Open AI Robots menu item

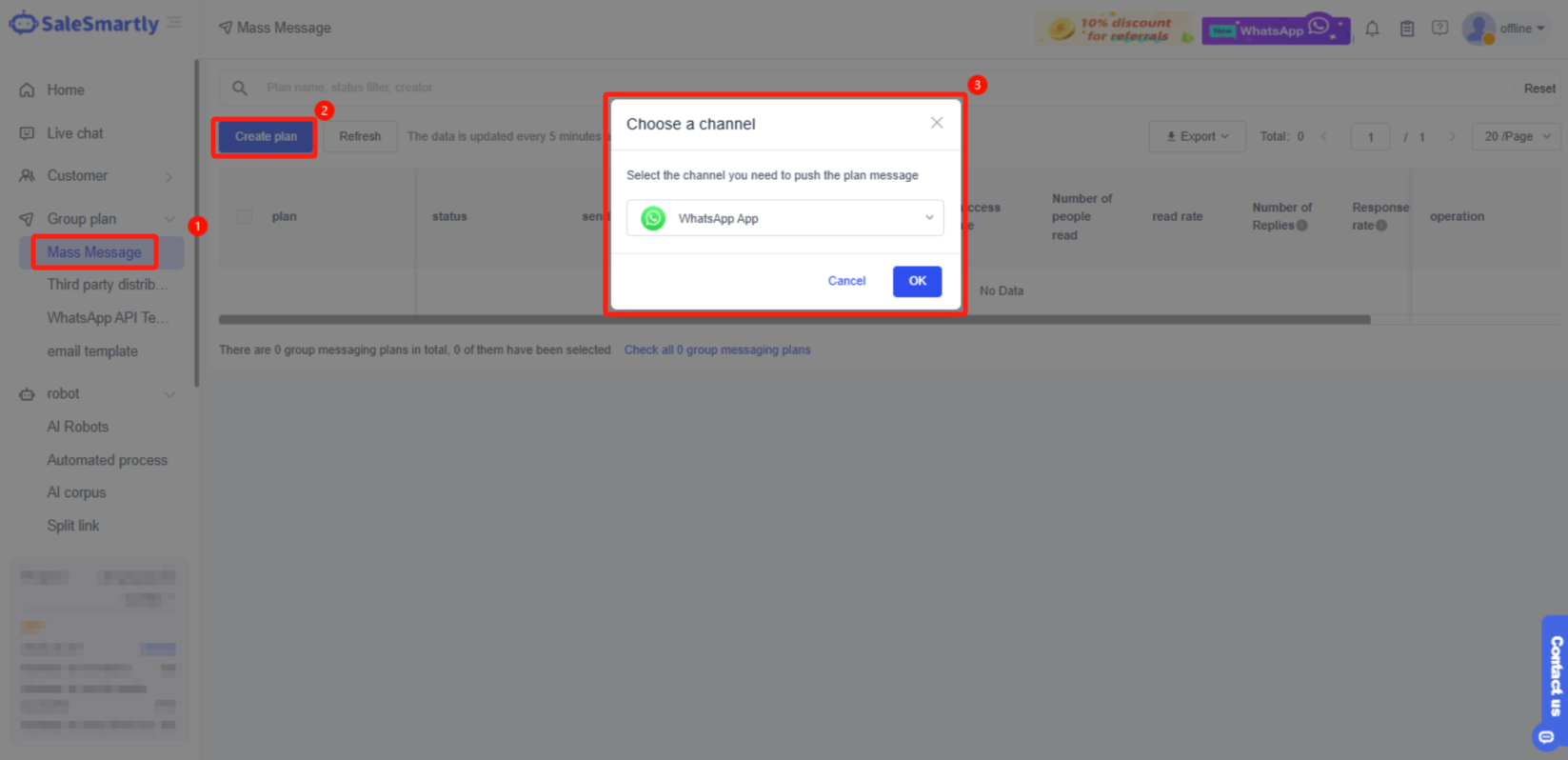(x=78, y=427)
